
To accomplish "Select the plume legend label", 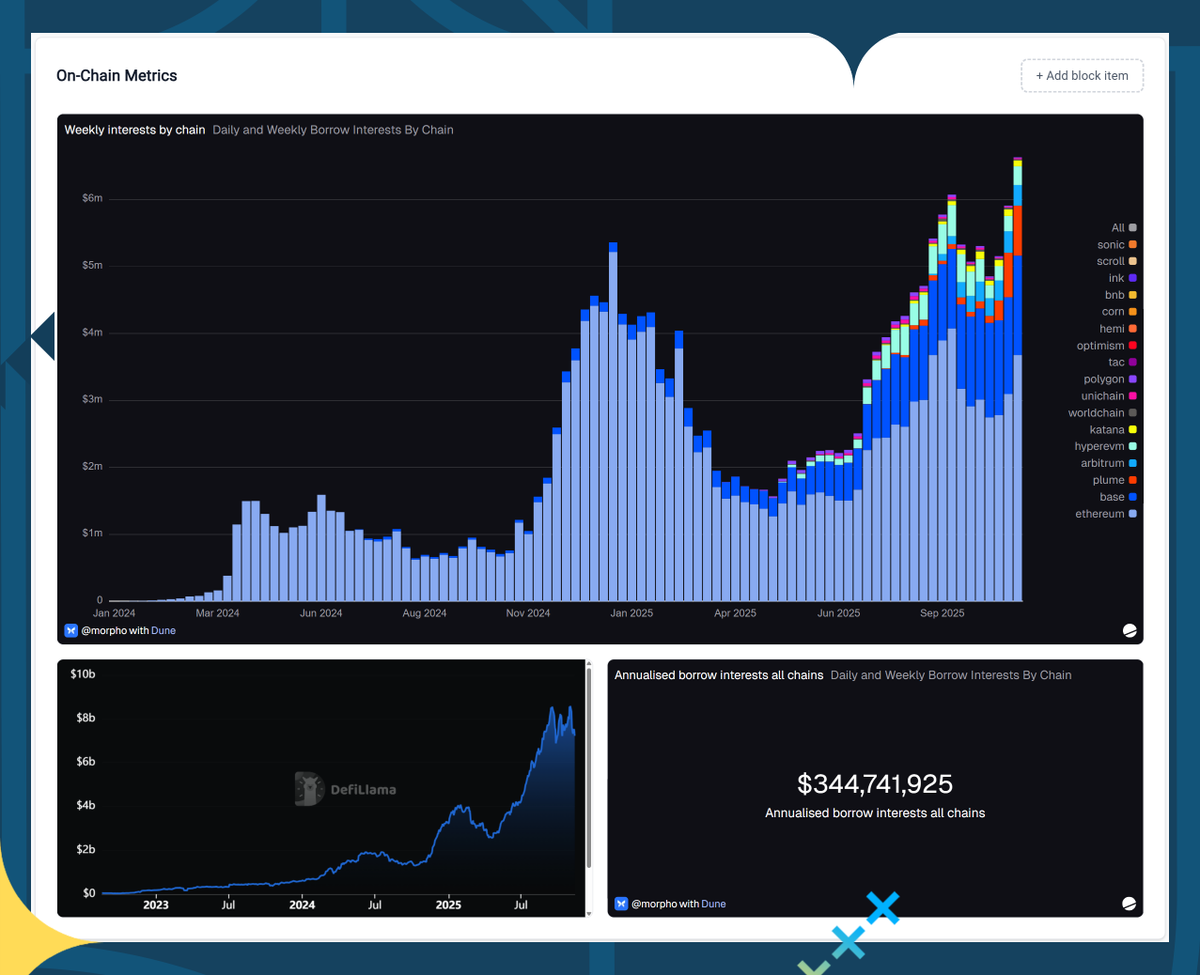I will [x=1108, y=480].
